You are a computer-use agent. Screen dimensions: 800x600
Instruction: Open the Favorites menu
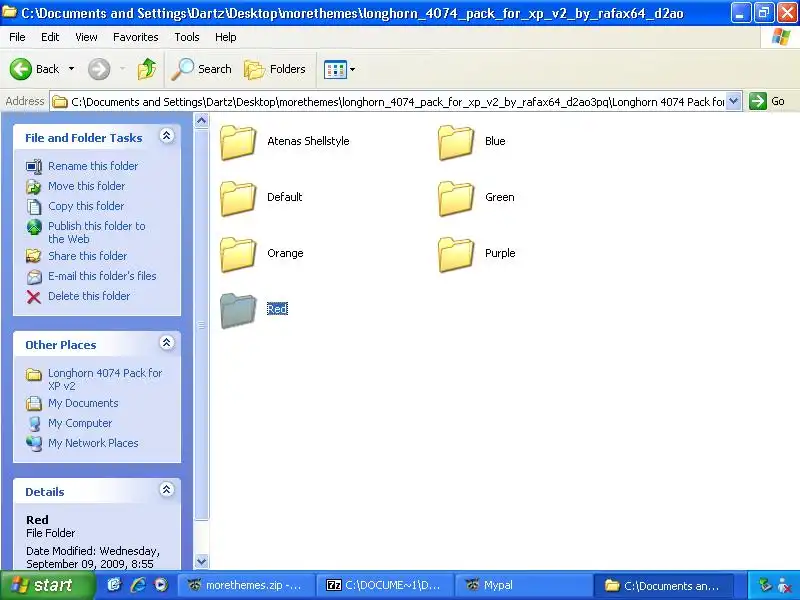(136, 37)
